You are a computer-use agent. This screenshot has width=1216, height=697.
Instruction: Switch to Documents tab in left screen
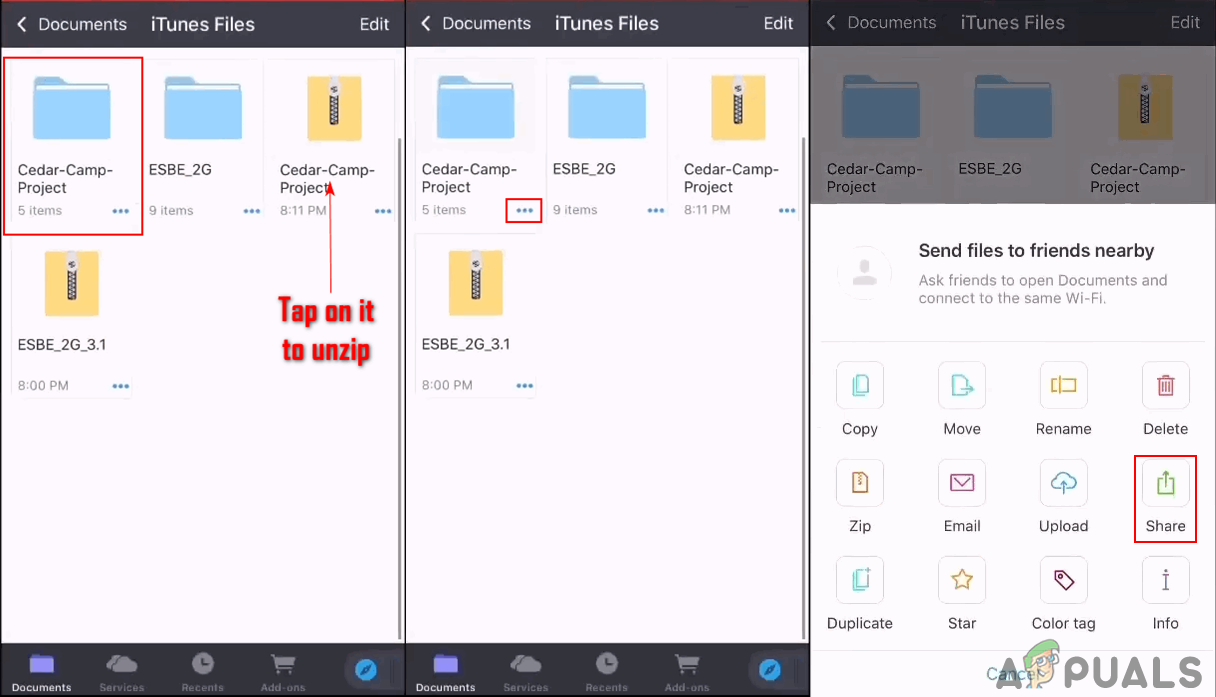click(42, 671)
